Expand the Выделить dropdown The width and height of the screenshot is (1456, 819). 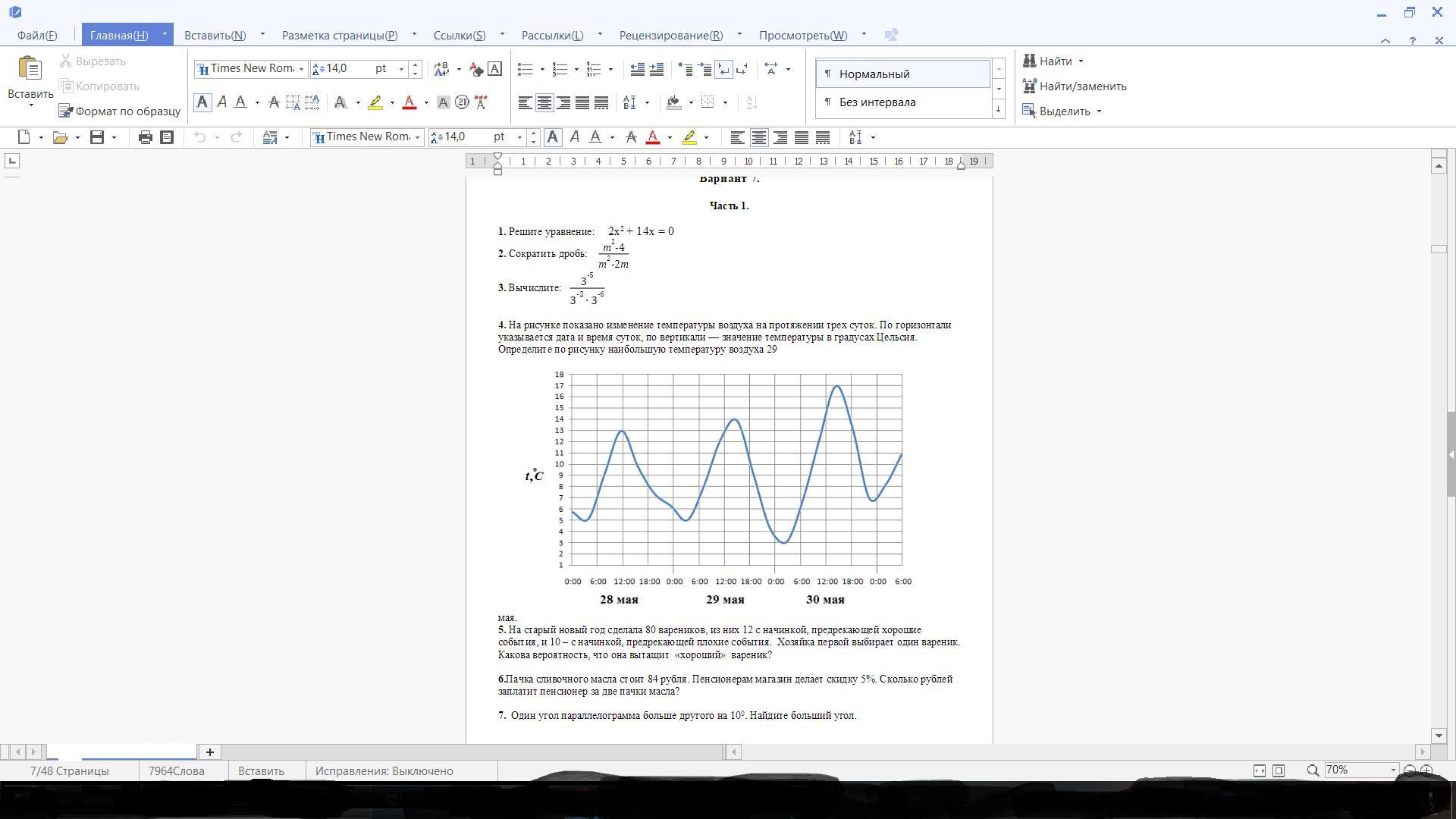click(1099, 111)
